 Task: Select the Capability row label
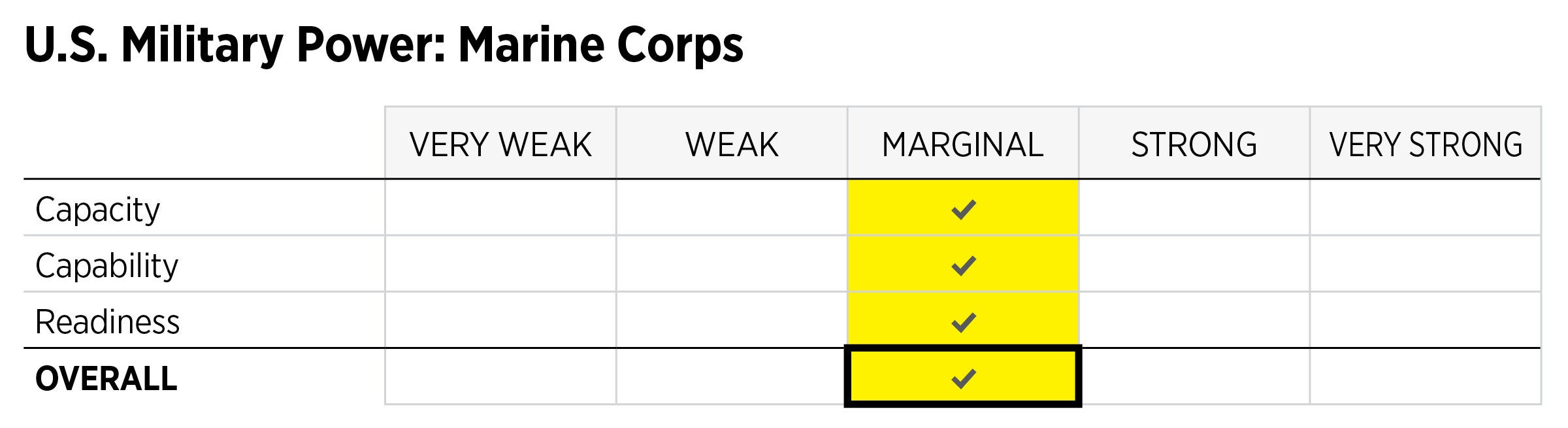pyautogui.click(x=107, y=266)
